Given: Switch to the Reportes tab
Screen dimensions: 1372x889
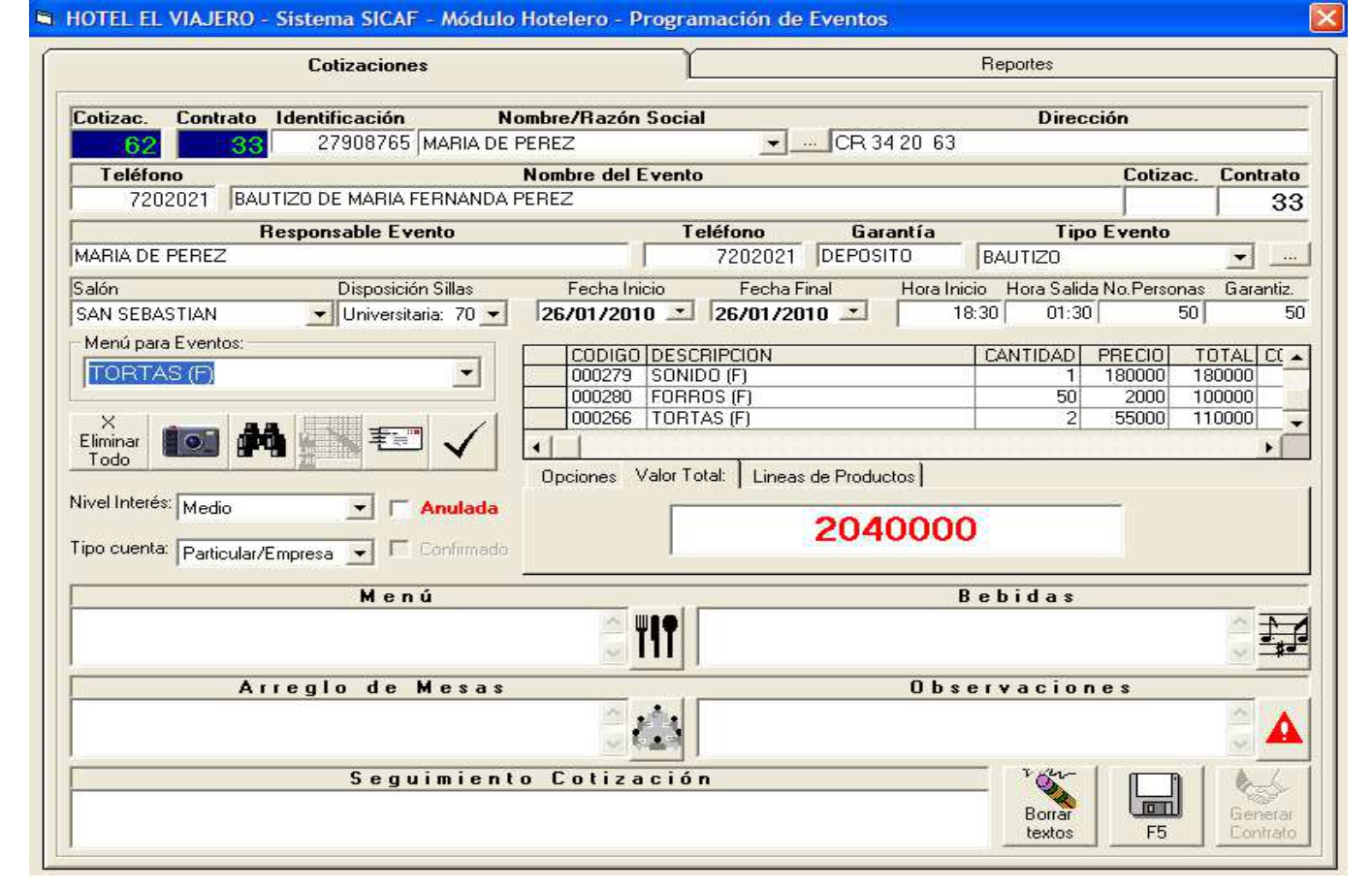Looking at the screenshot, I should [x=1015, y=64].
